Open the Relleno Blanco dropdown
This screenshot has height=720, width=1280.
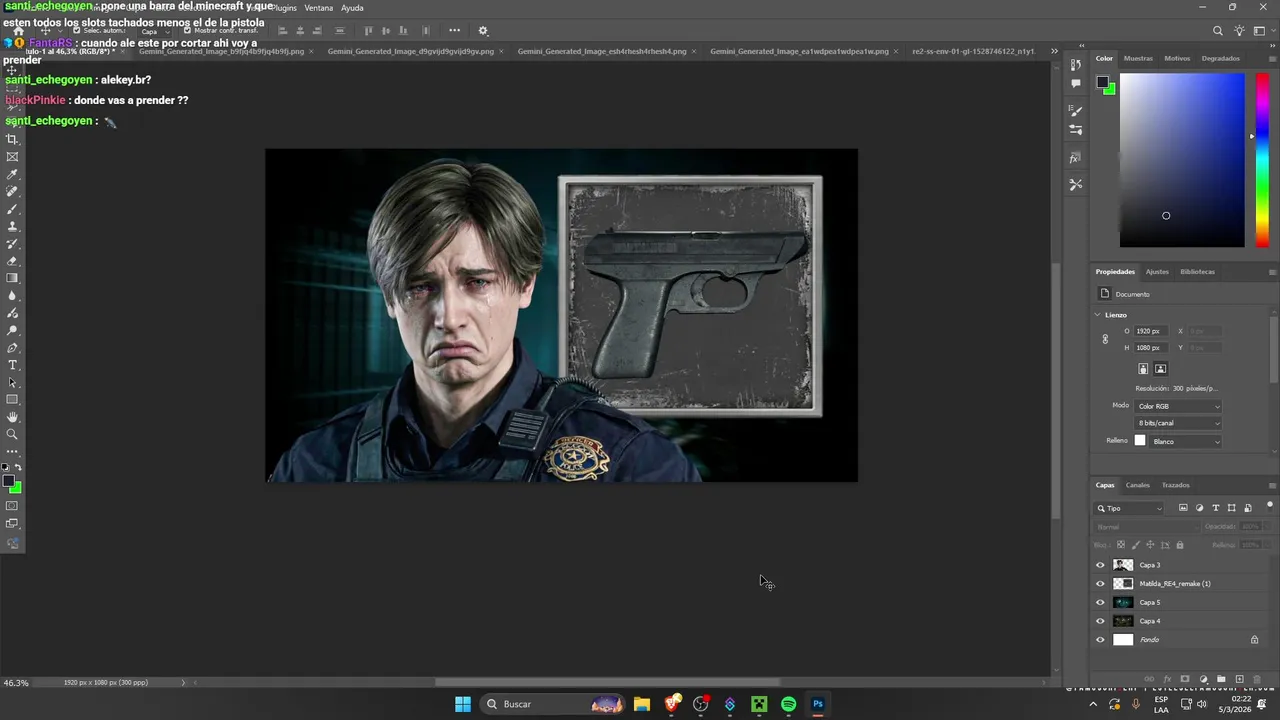(1186, 441)
